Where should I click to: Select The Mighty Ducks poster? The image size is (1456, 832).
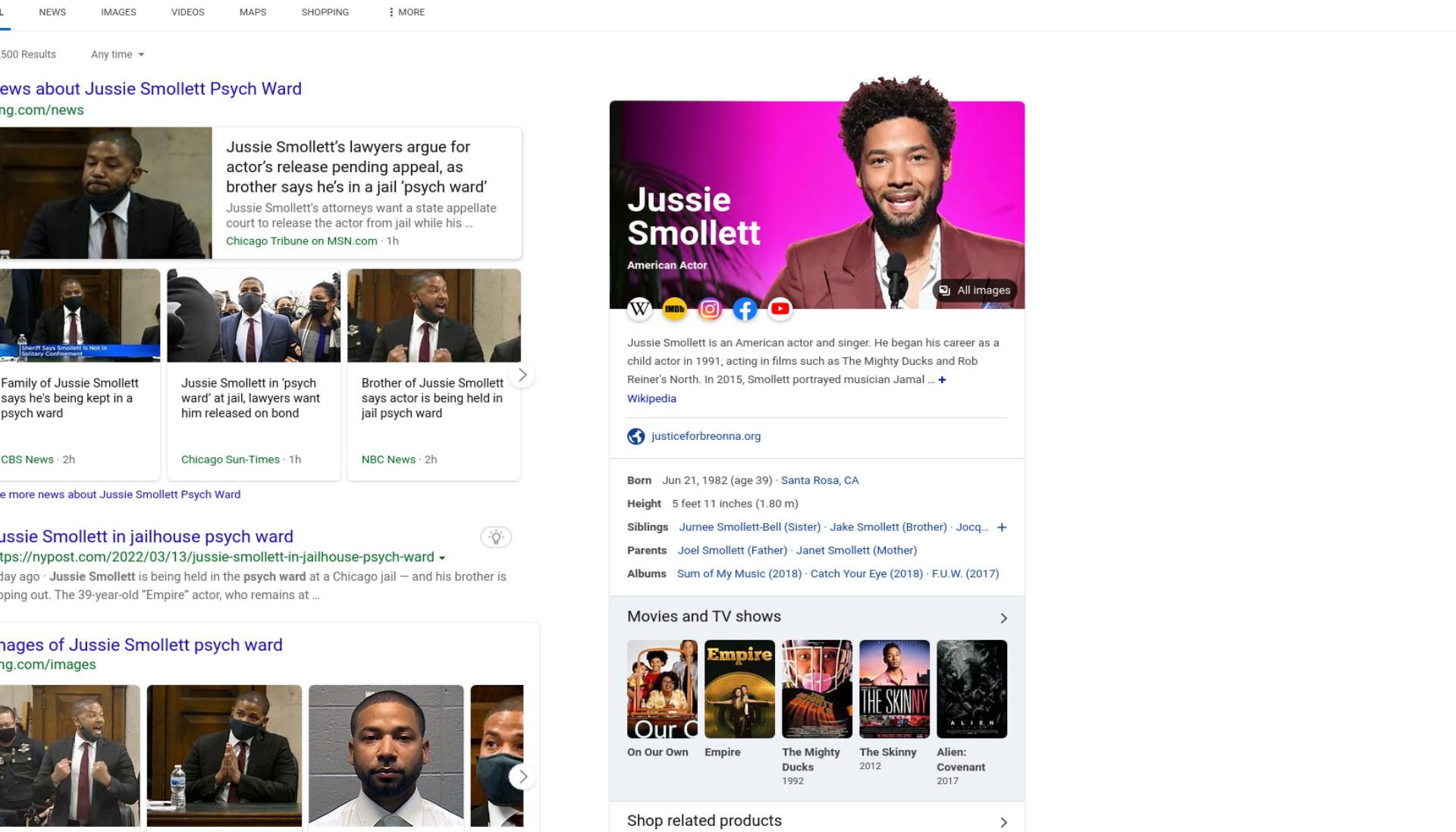(x=817, y=689)
